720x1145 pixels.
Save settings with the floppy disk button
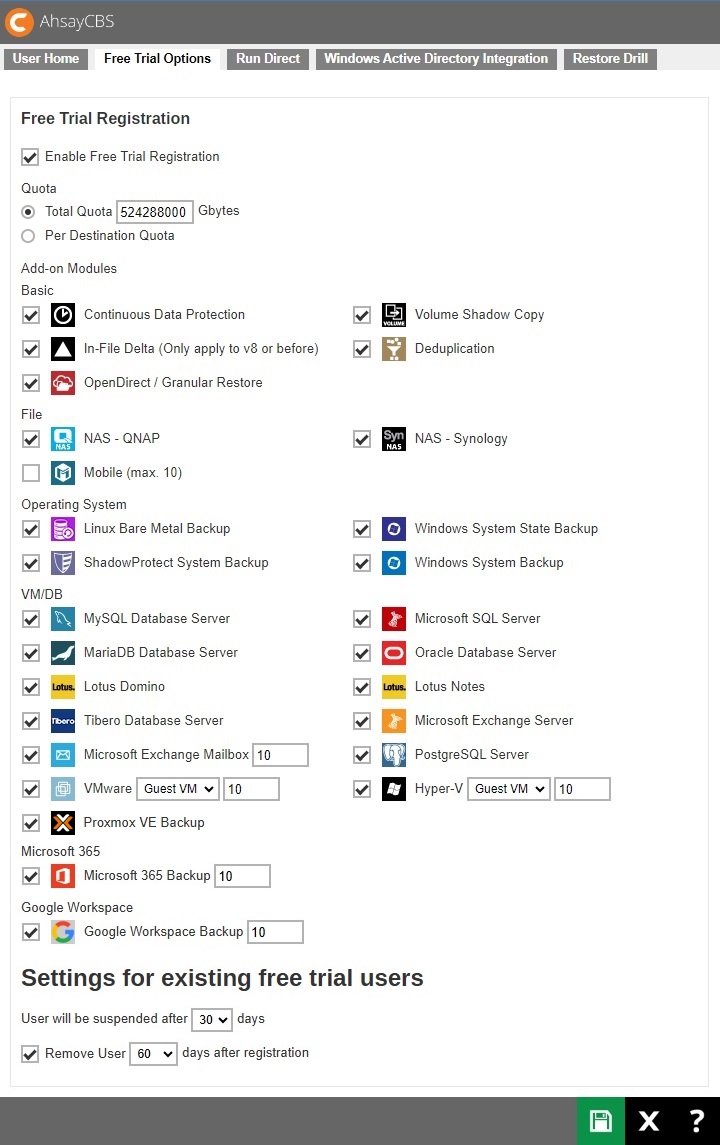(601, 1121)
